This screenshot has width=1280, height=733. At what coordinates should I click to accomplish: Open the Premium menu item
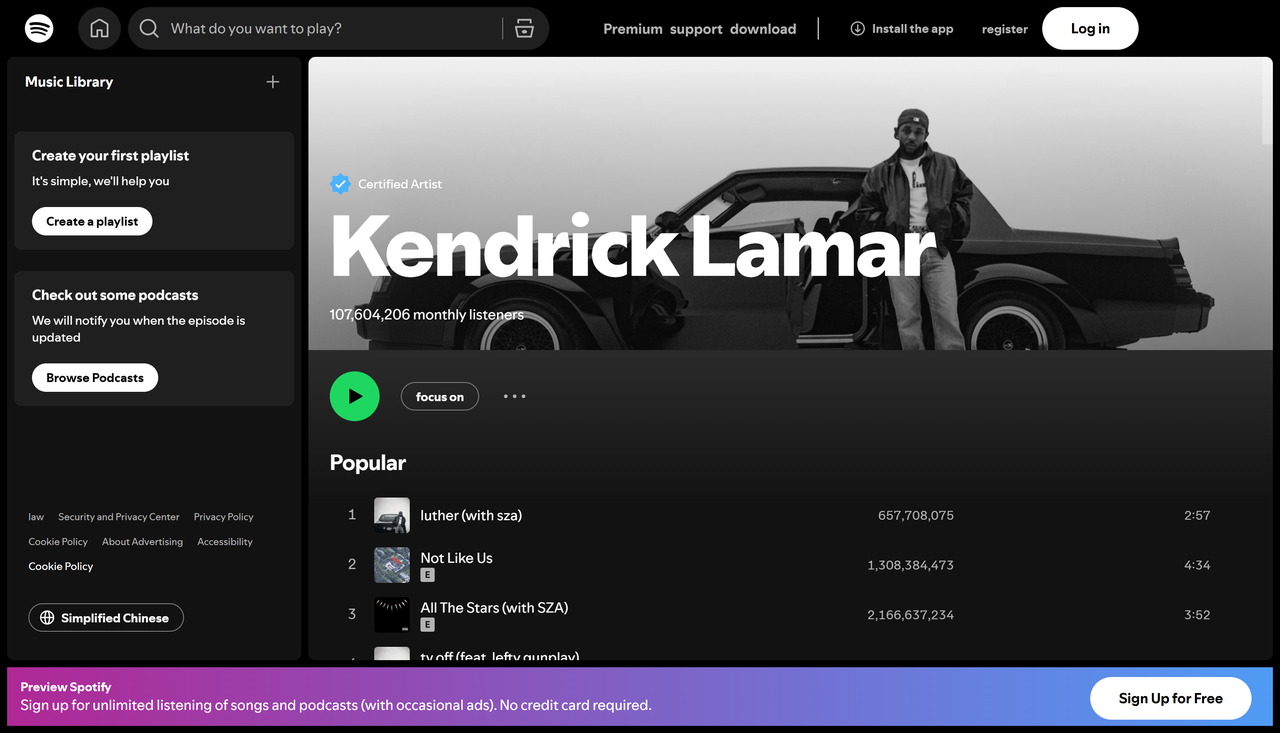[632, 29]
